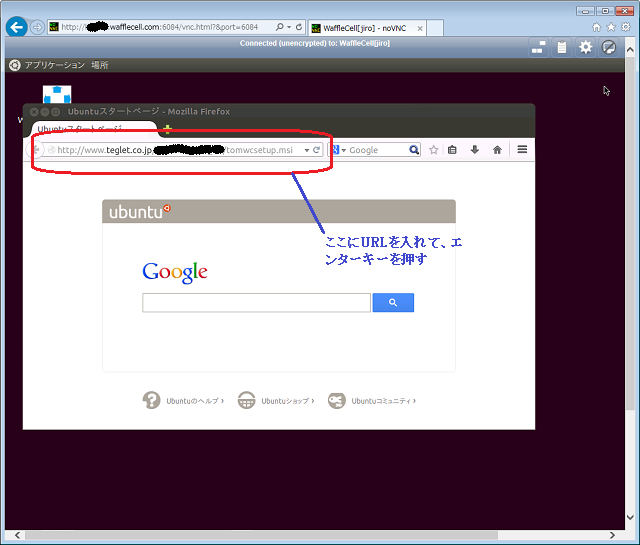The width and height of the screenshot is (640, 545).
Task: Refresh the page in Internet Explorer
Action: click(299, 27)
